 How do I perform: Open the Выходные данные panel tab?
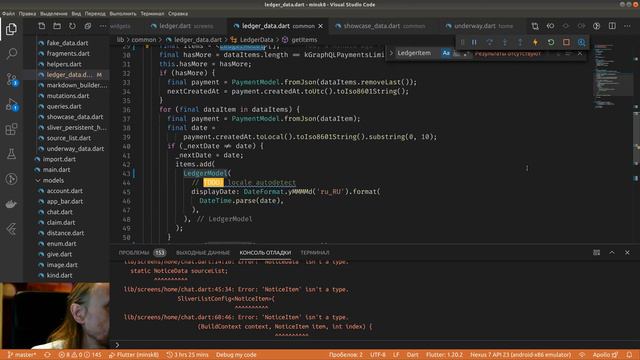pyautogui.click(x=203, y=253)
